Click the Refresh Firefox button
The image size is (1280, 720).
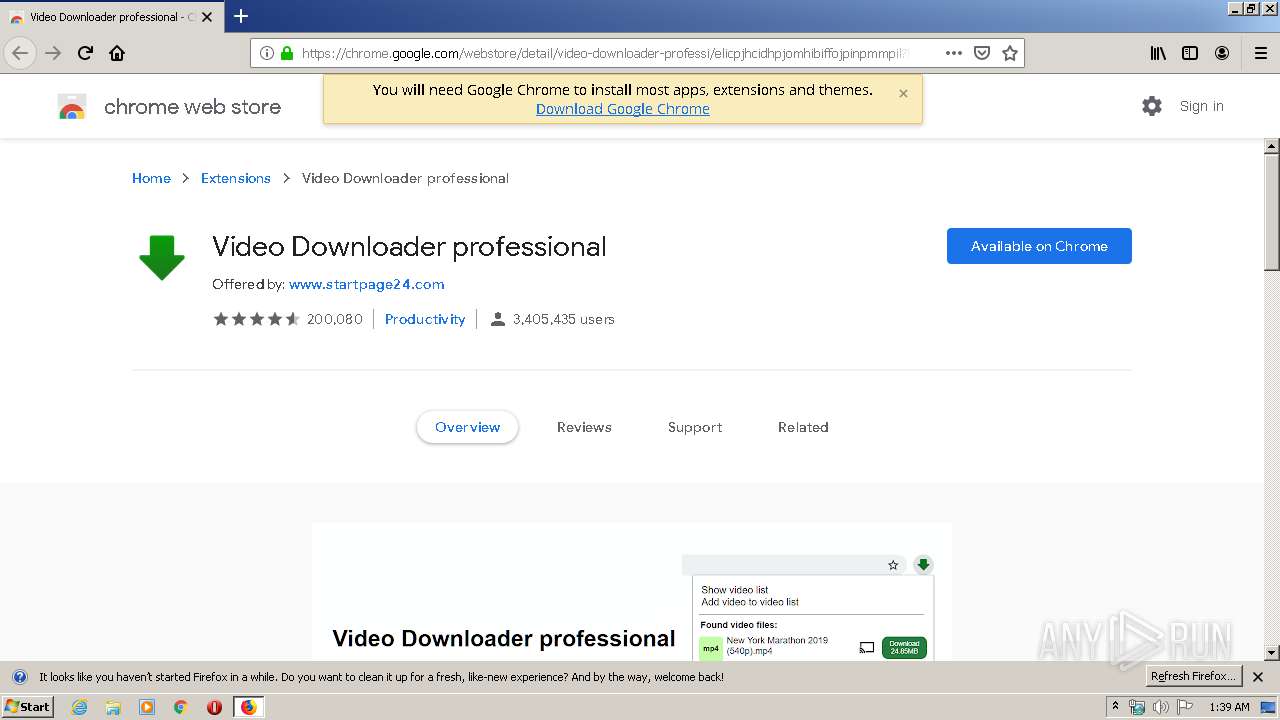click(1193, 677)
